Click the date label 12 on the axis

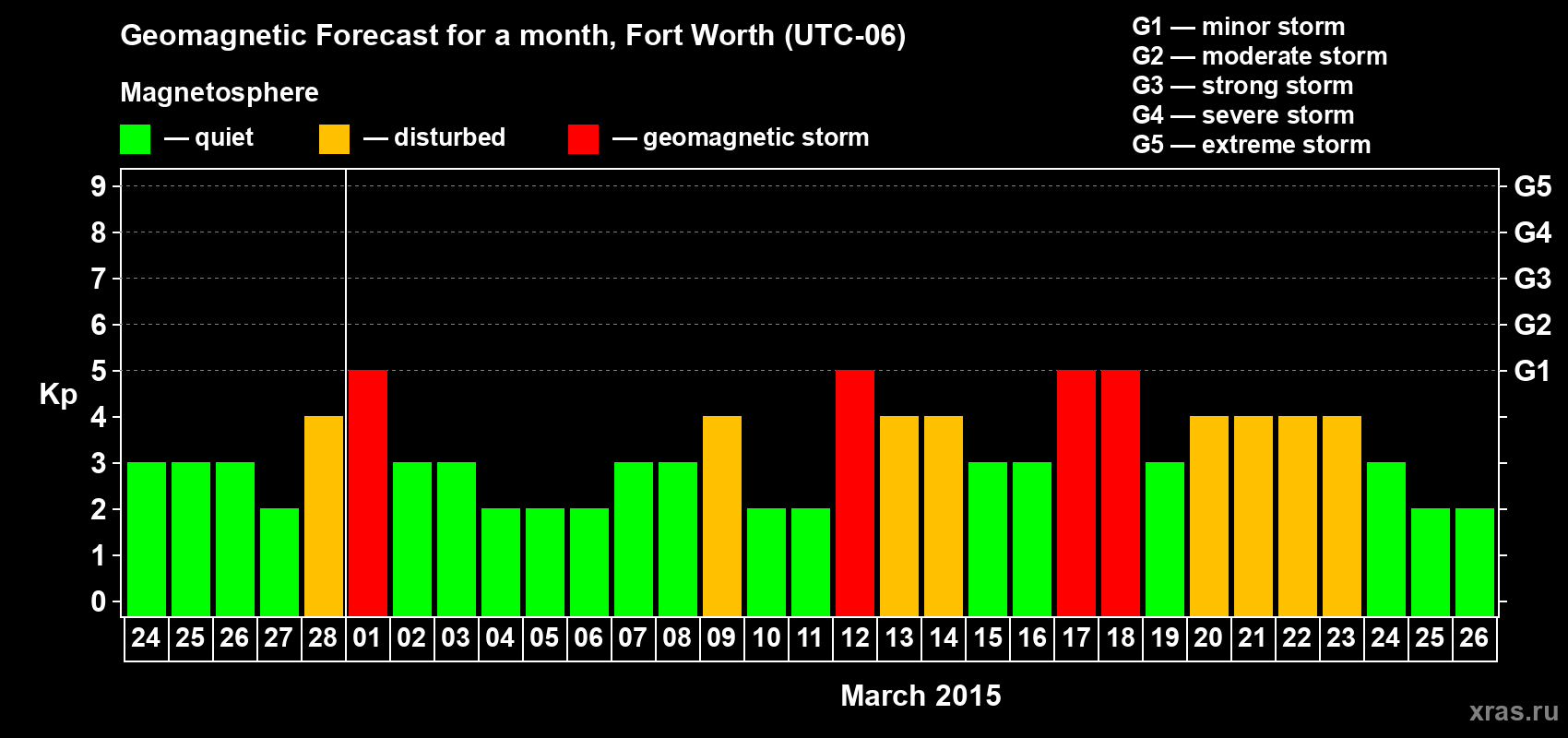(855, 638)
